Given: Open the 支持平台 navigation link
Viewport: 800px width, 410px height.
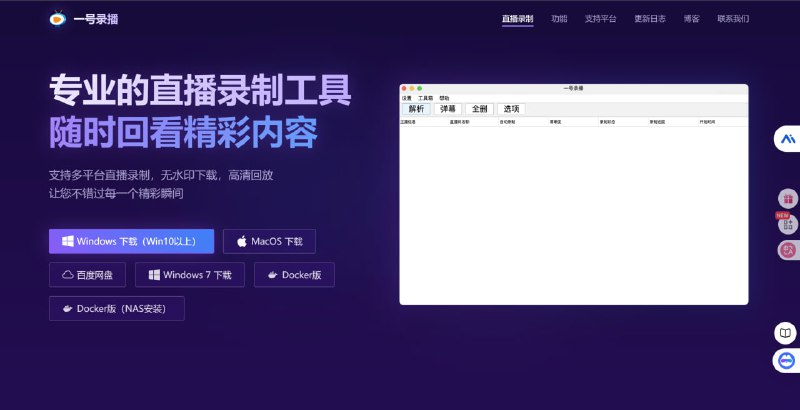Looking at the screenshot, I should [x=600, y=19].
